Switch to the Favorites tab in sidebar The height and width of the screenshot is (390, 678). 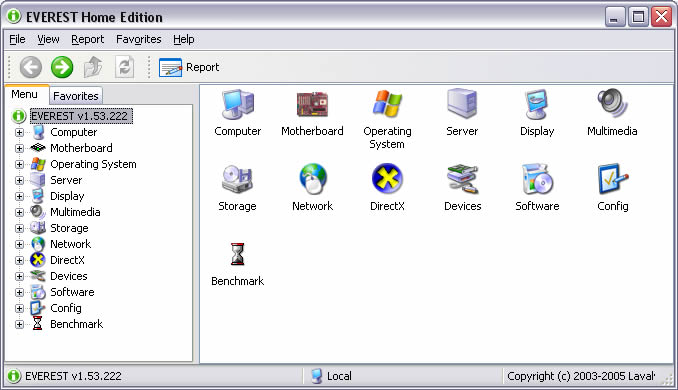[76, 96]
